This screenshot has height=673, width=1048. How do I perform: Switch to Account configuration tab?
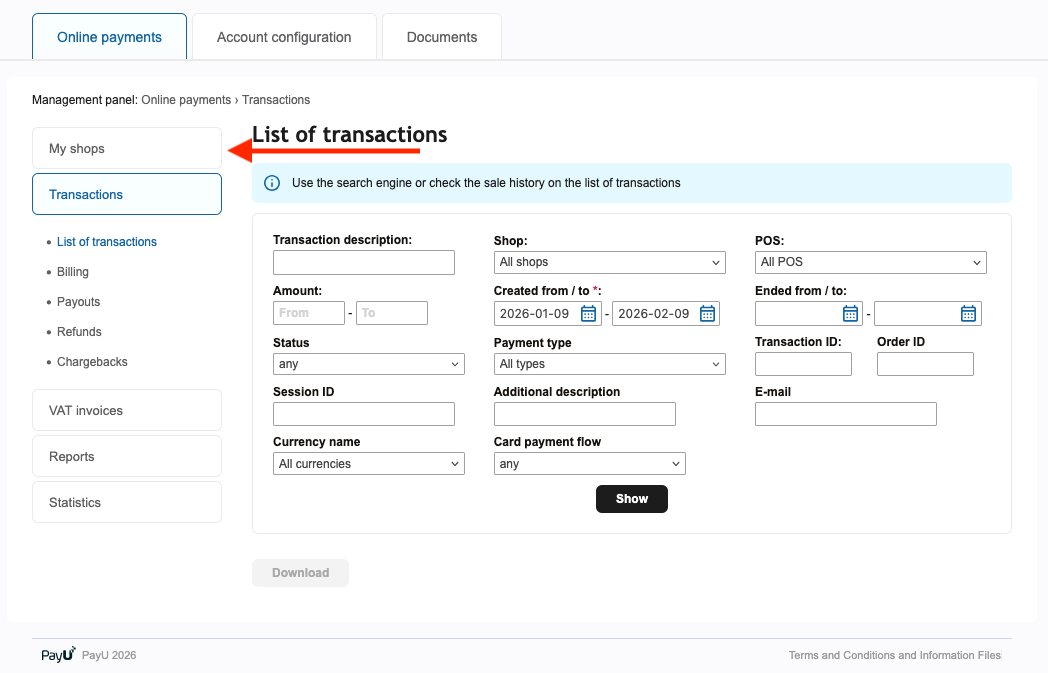click(284, 37)
